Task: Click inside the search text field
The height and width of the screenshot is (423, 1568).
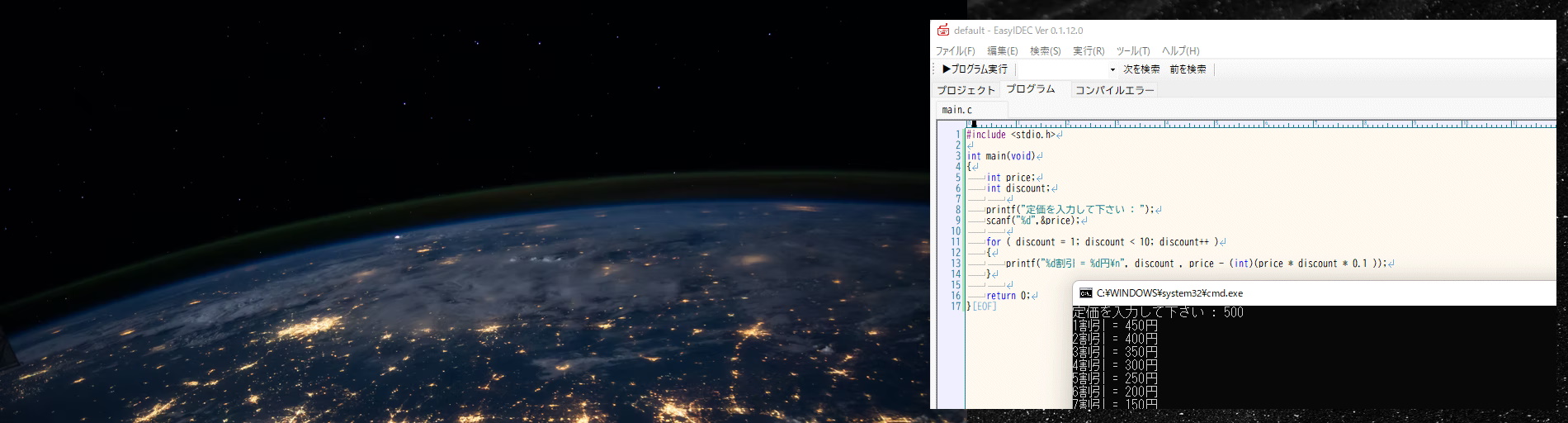Action: click(x=1062, y=70)
